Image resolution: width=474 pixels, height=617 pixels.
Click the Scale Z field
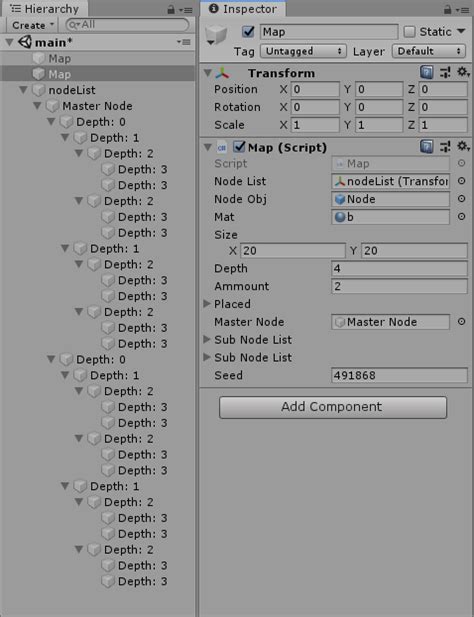point(443,125)
